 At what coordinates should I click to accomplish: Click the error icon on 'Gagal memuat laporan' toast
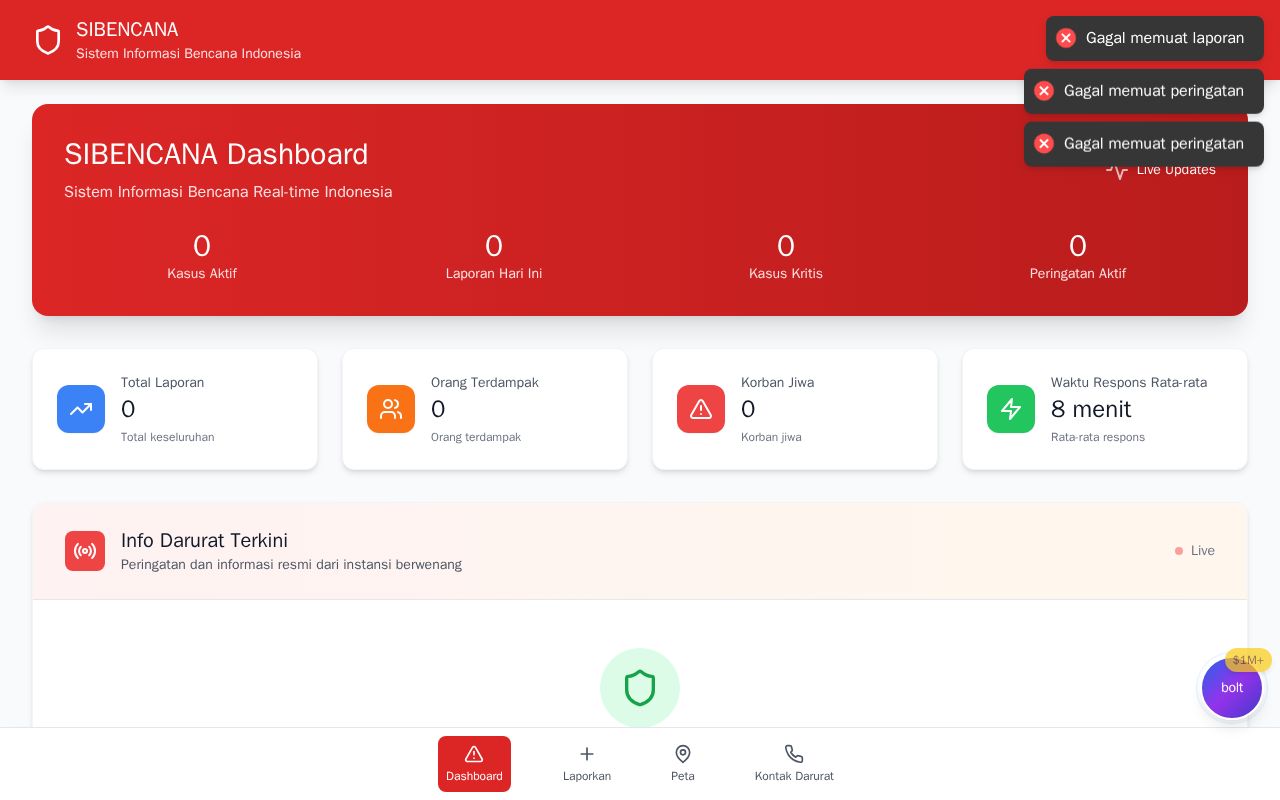click(x=1066, y=38)
